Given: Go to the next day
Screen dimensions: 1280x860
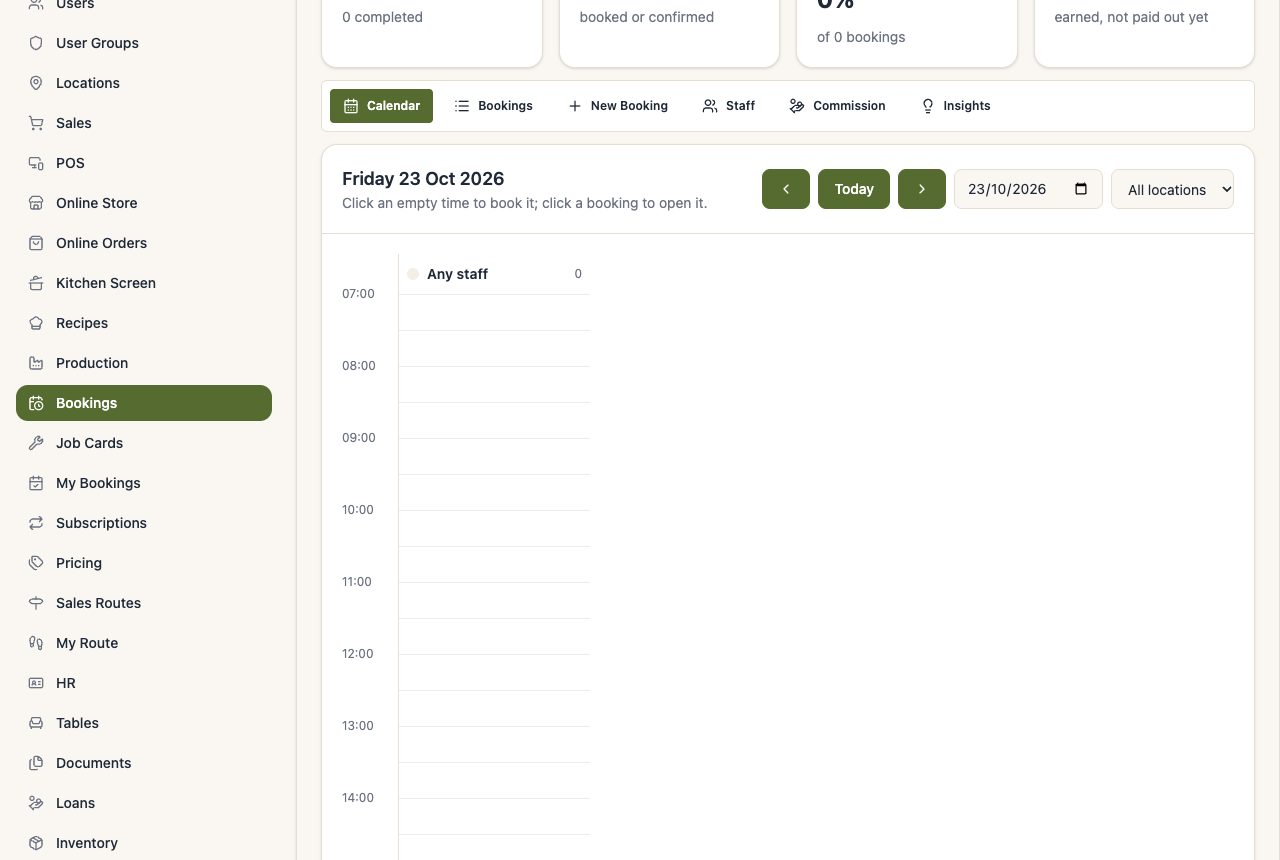Looking at the screenshot, I should click(x=922, y=189).
